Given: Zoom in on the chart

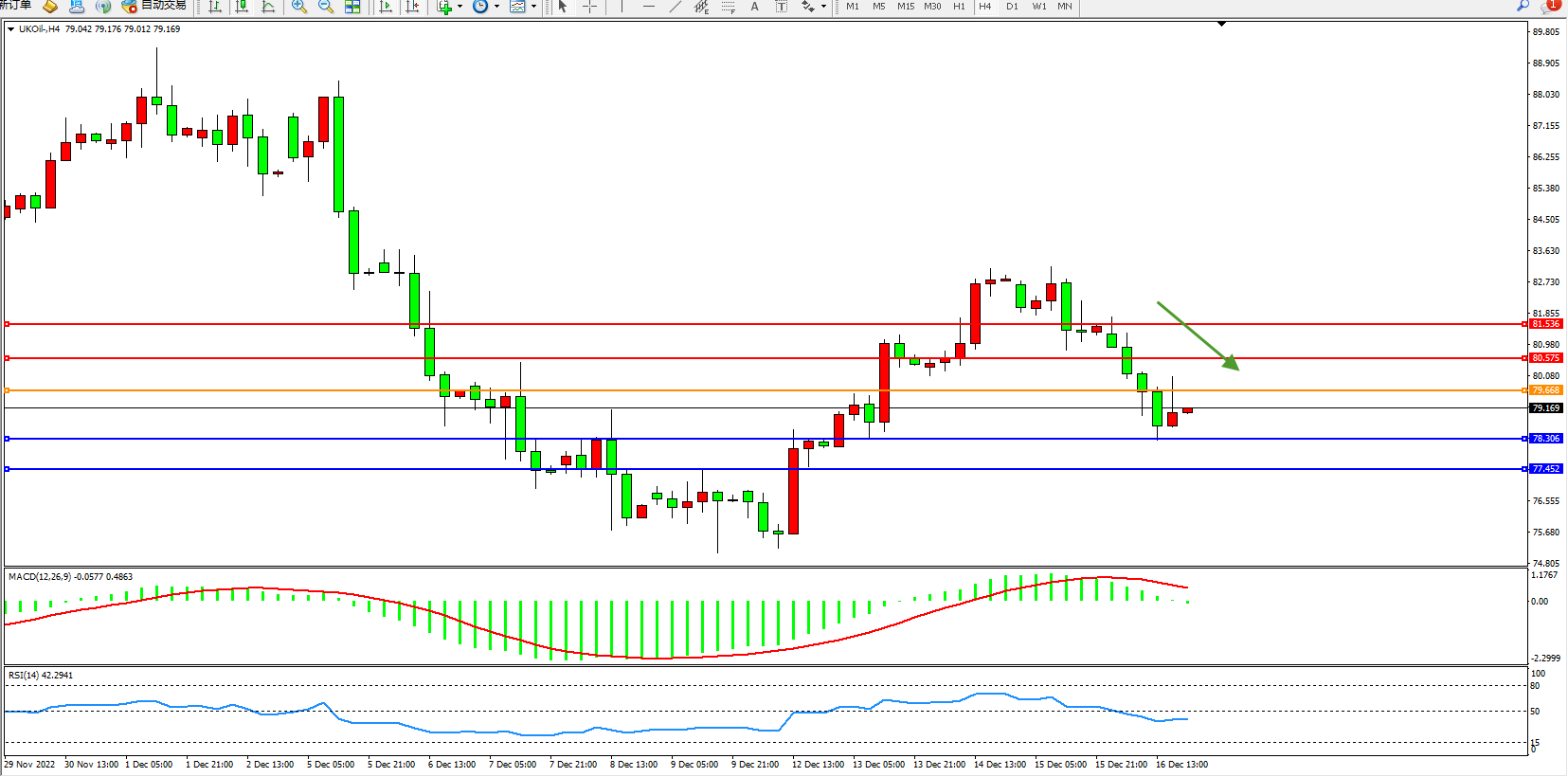Looking at the screenshot, I should click(x=299, y=7).
